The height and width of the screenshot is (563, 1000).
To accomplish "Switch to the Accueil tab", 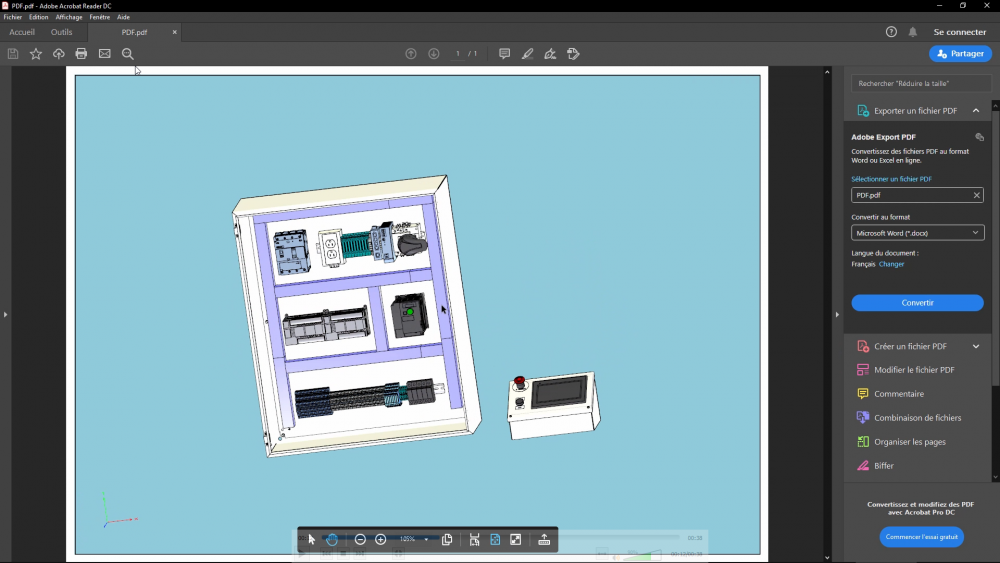I will point(22,32).
